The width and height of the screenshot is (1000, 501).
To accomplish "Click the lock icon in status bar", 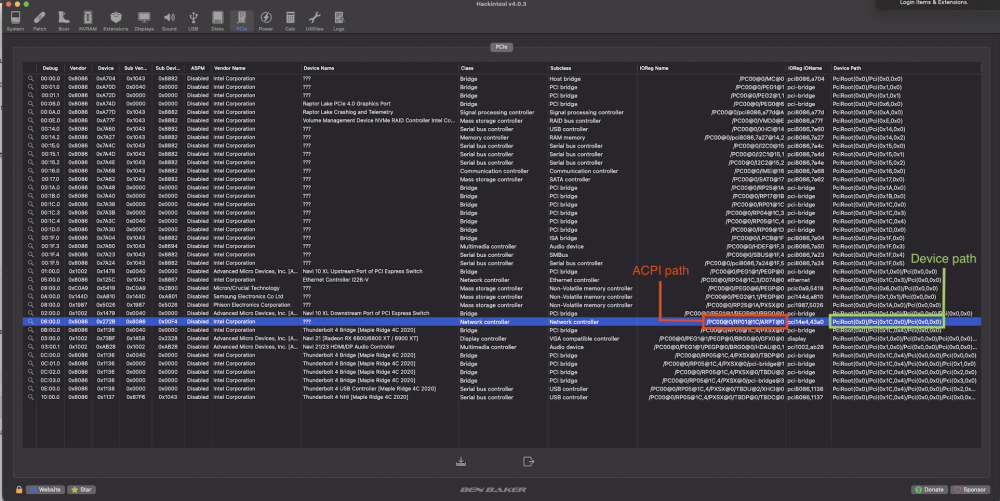I will tap(18, 490).
